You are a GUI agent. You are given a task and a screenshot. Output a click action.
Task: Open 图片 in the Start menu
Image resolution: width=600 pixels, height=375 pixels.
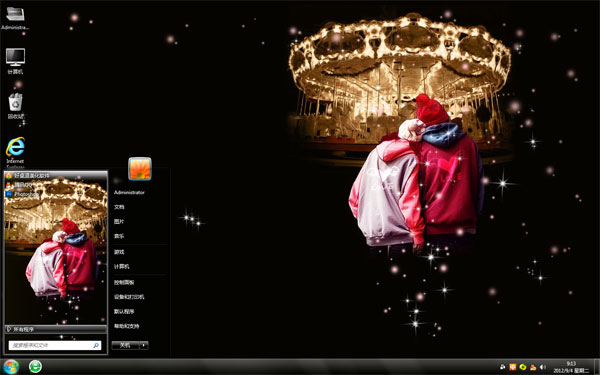coord(119,222)
